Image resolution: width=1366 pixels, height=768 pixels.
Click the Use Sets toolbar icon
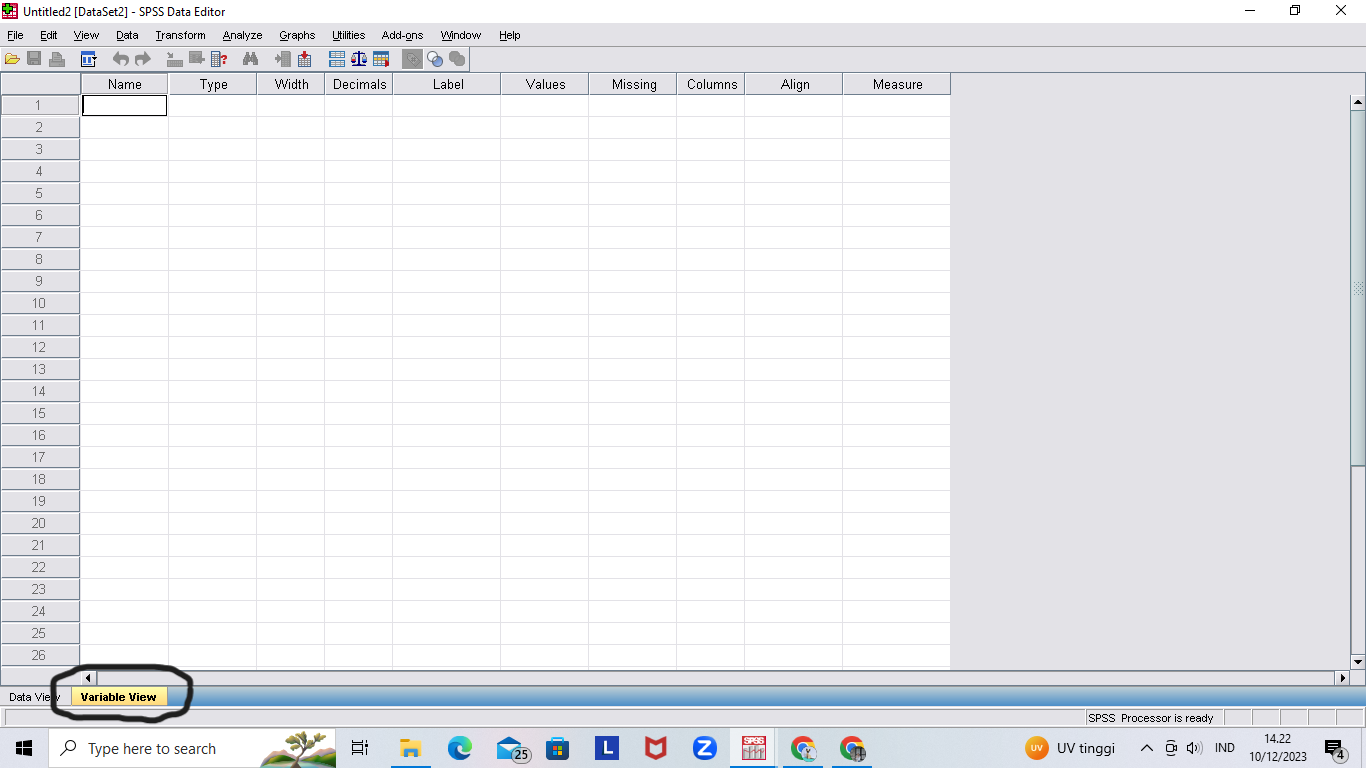pos(435,59)
